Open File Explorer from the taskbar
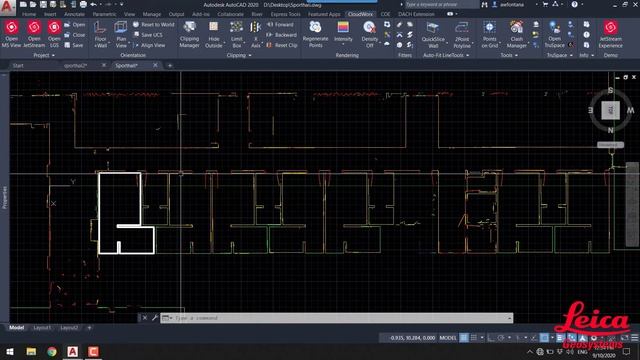640x360 pixels. 31,351
